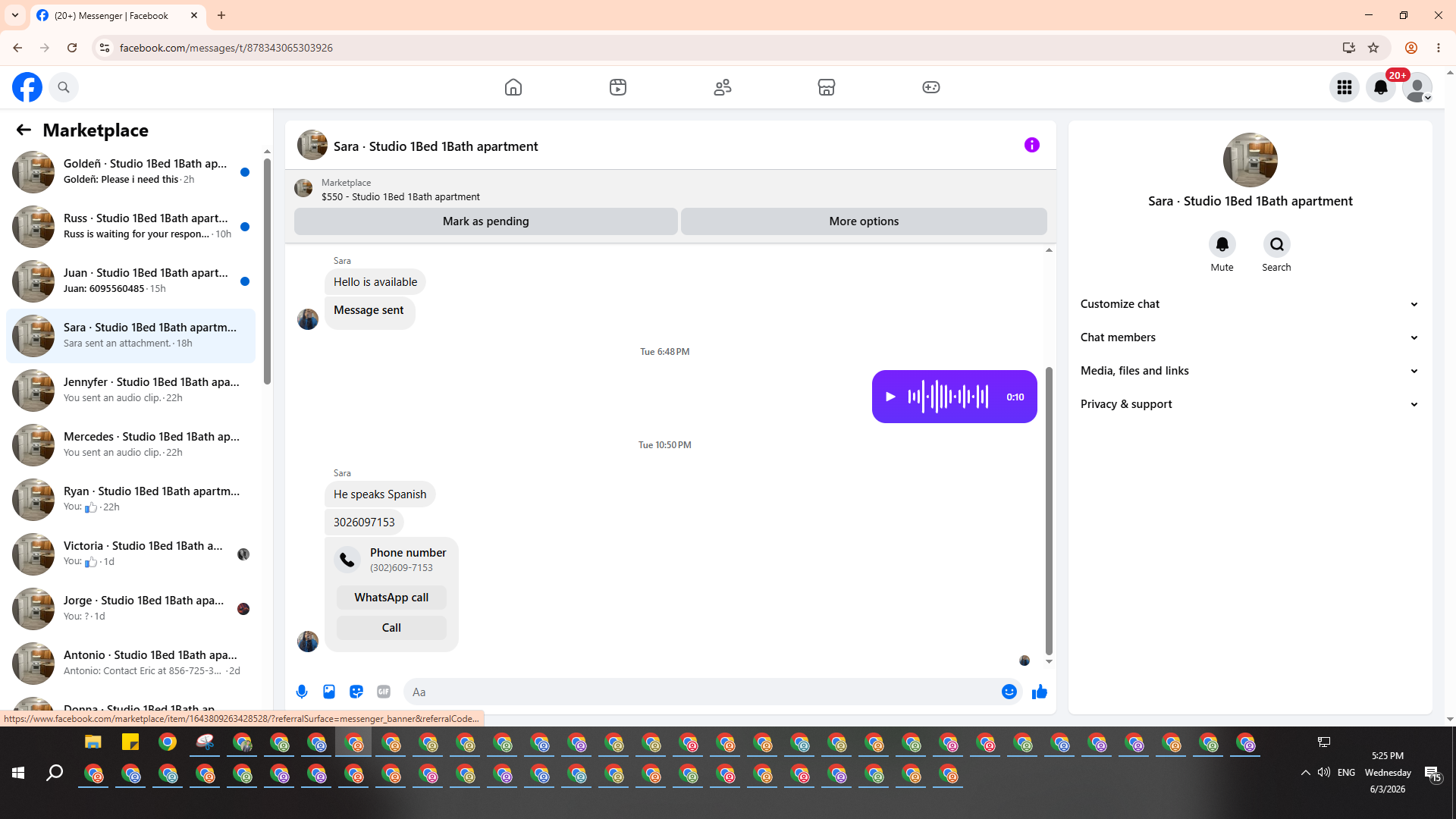Open Jennyfer conversation in the list
Screen dimensions: 1456x819
click(x=130, y=391)
